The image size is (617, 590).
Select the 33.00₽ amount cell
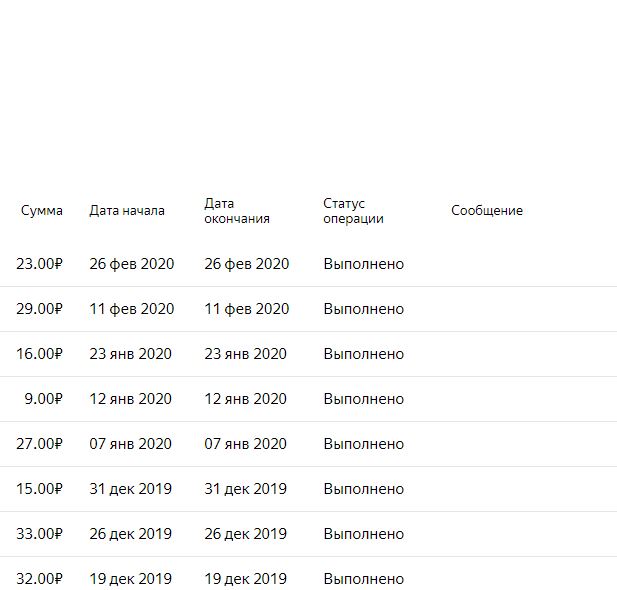click(x=39, y=534)
